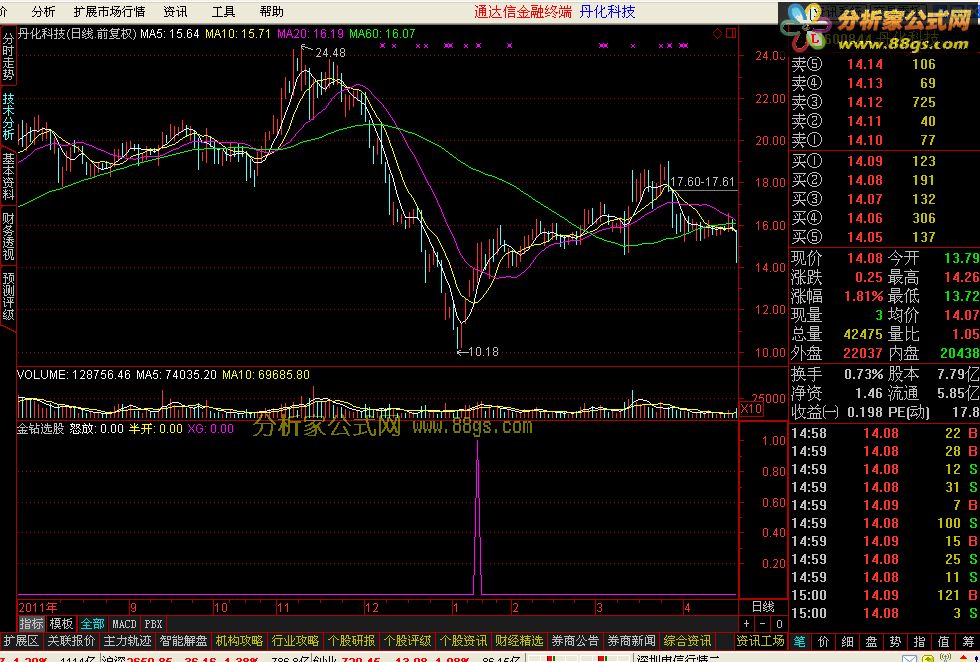This screenshot has height=662, width=980.
Task: Open the 券商公告 bottom tab
Action: coord(575,641)
